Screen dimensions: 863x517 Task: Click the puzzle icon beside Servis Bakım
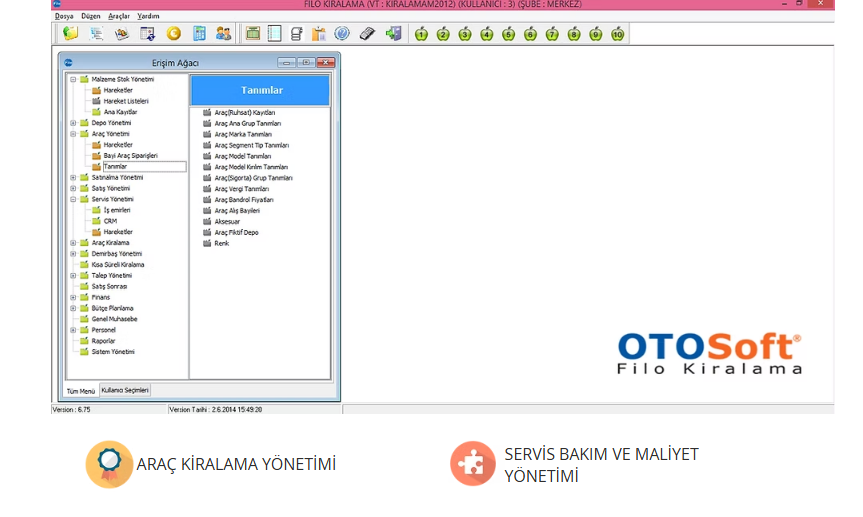pos(473,464)
